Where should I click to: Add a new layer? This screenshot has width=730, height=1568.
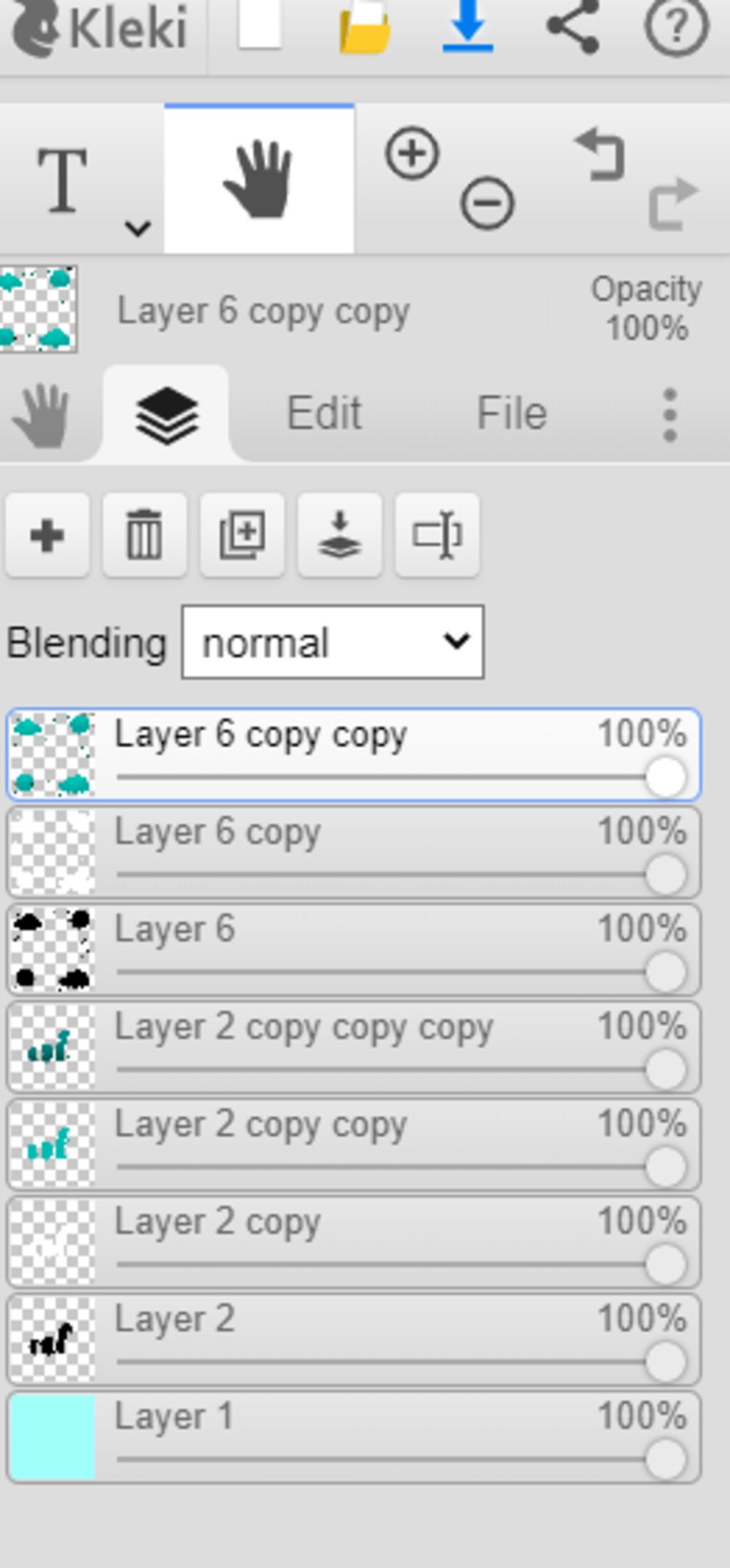[47, 535]
